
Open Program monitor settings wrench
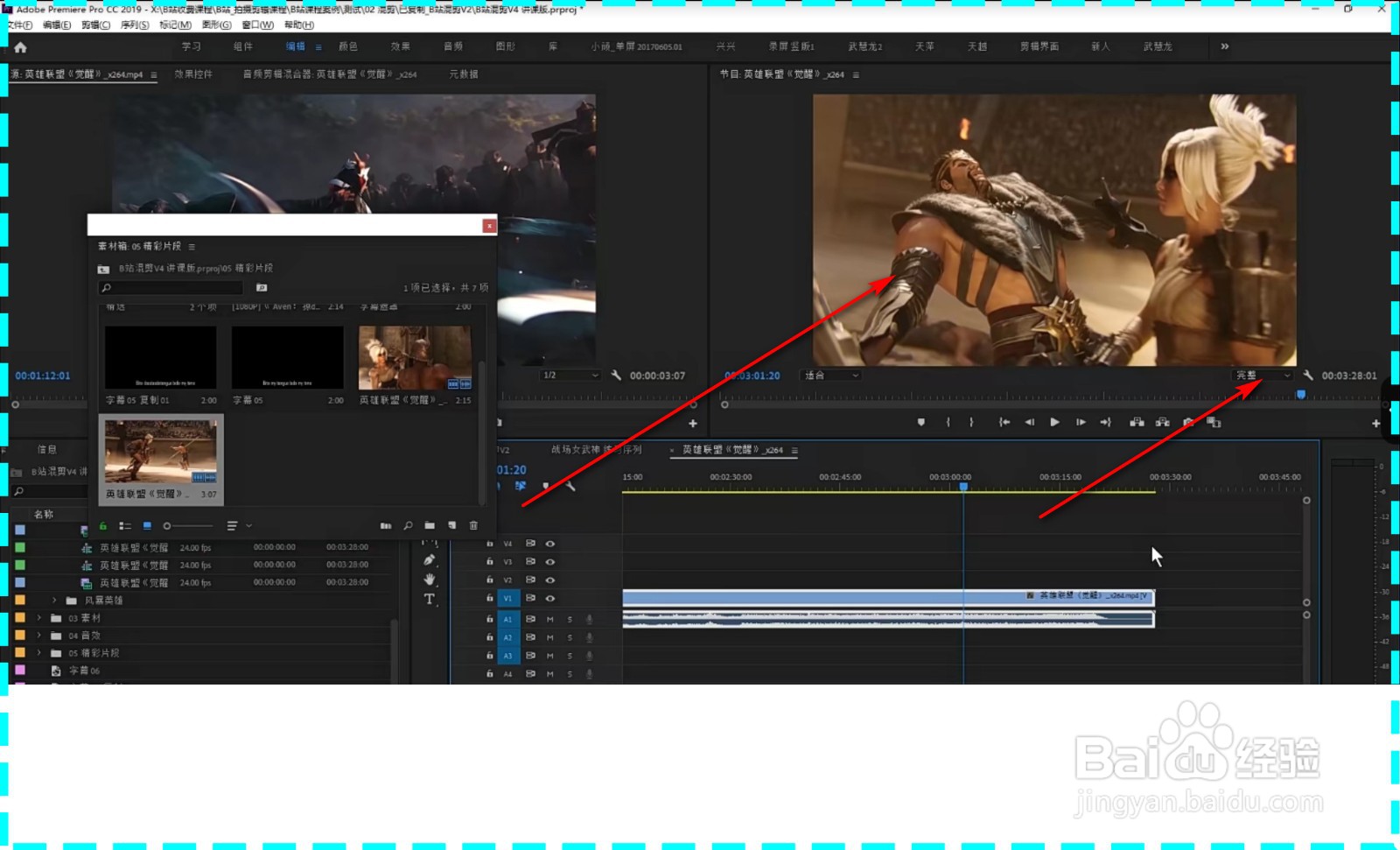click(x=1307, y=376)
